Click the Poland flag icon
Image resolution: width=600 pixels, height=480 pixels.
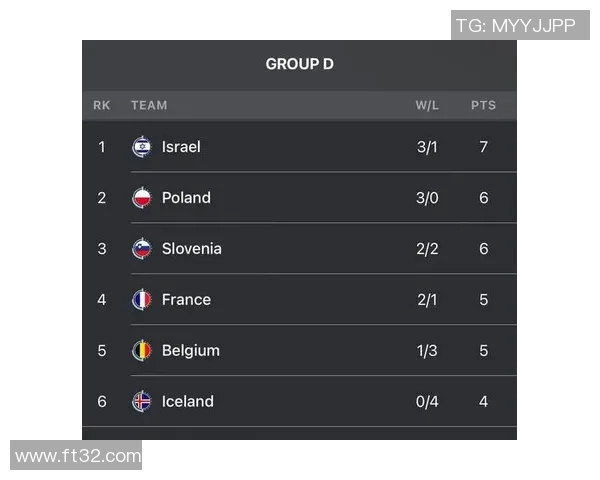click(142, 198)
